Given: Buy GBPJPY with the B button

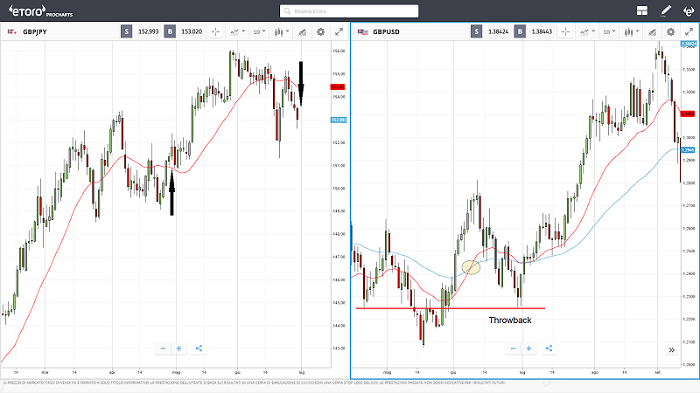Looking at the screenshot, I should pyautogui.click(x=170, y=32).
